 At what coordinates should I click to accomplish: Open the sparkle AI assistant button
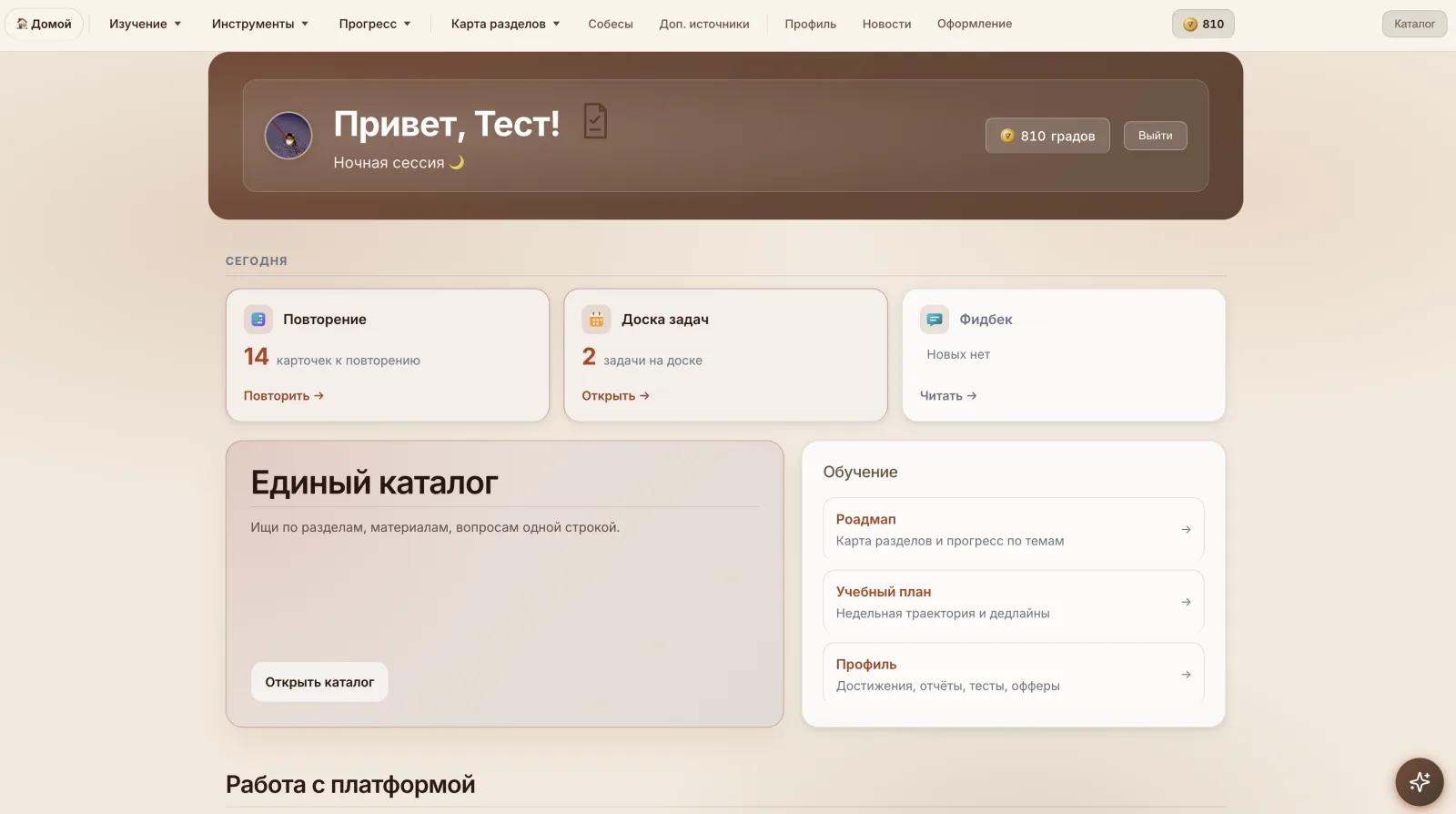tap(1420, 782)
